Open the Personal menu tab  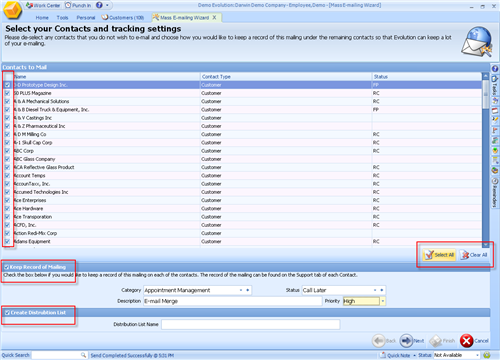point(86,18)
